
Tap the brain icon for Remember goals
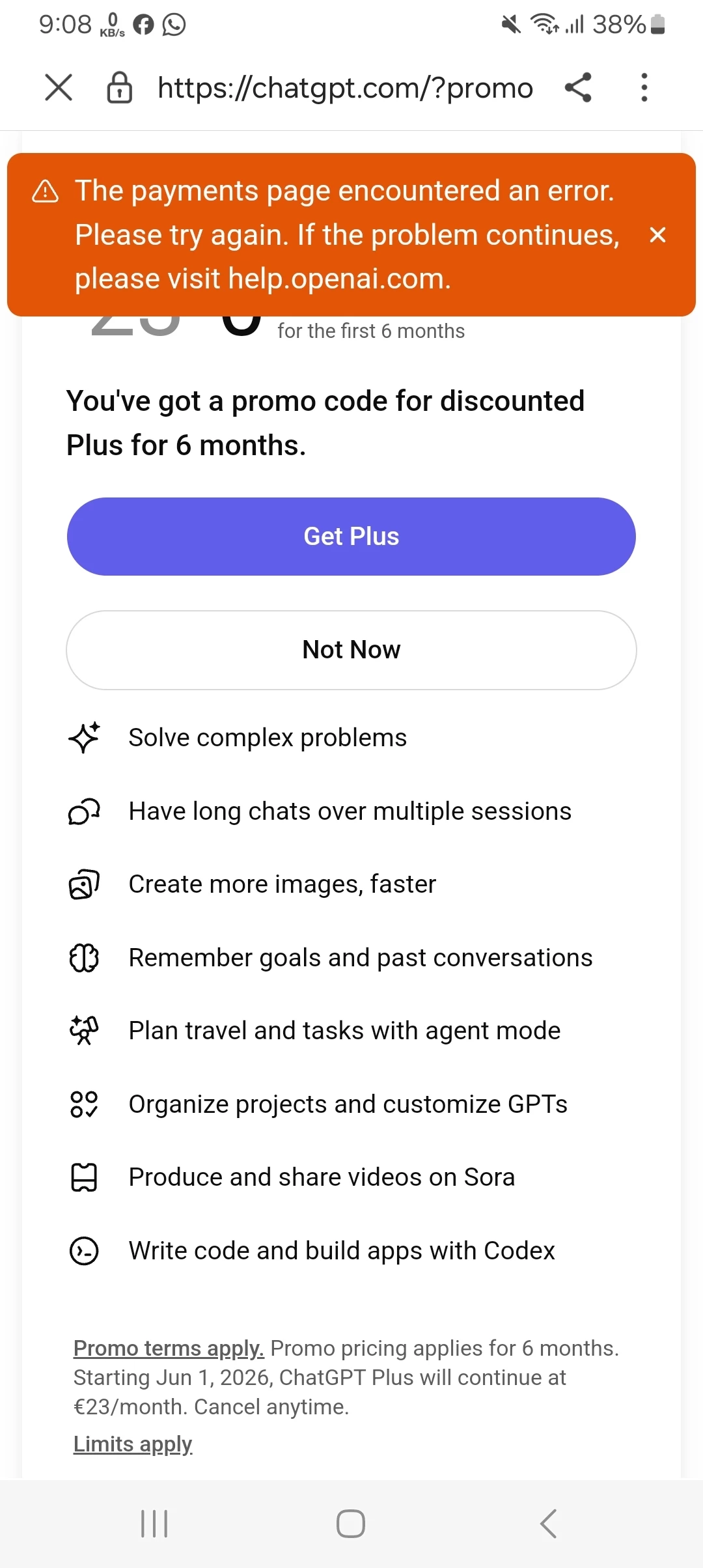coord(84,958)
